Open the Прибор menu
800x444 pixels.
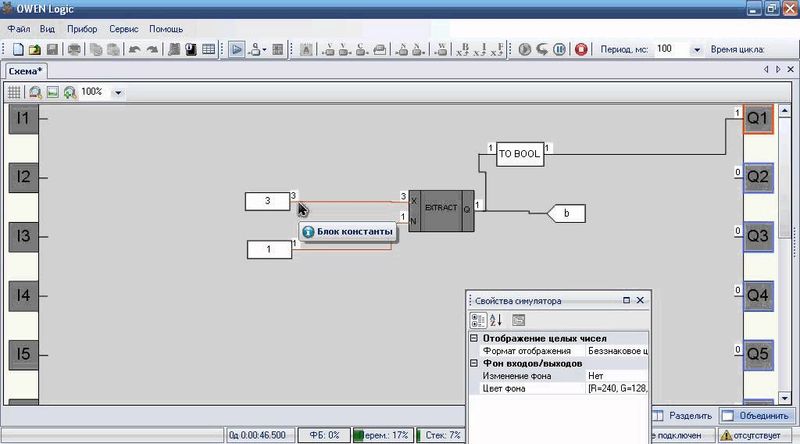point(82,30)
